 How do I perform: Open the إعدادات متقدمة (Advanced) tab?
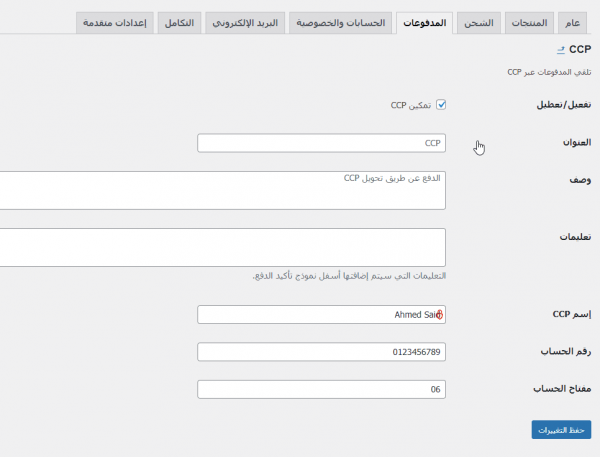click(115, 22)
